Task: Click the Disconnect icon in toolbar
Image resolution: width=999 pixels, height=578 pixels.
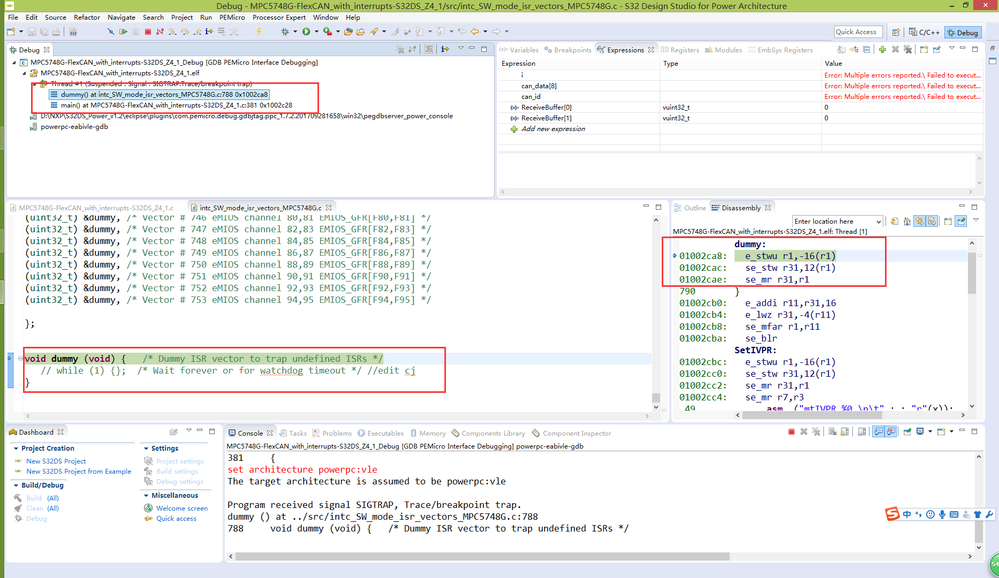Action: pyautogui.click(x=159, y=31)
